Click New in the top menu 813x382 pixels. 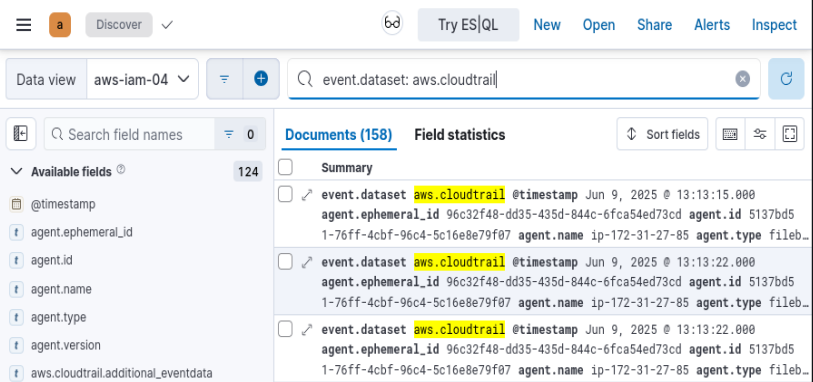(547, 25)
